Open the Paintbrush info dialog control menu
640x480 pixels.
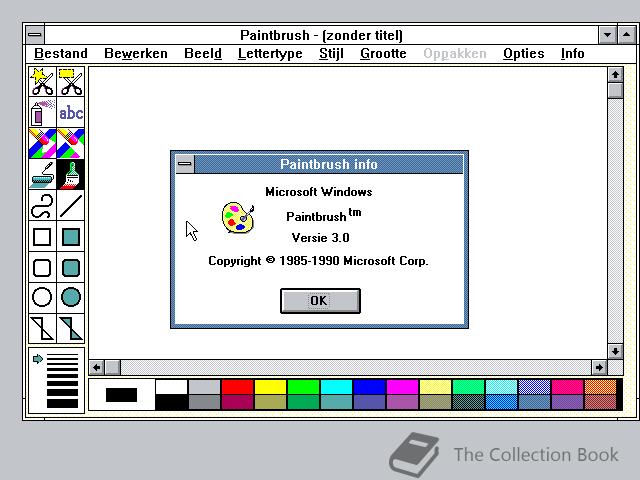pos(185,164)
